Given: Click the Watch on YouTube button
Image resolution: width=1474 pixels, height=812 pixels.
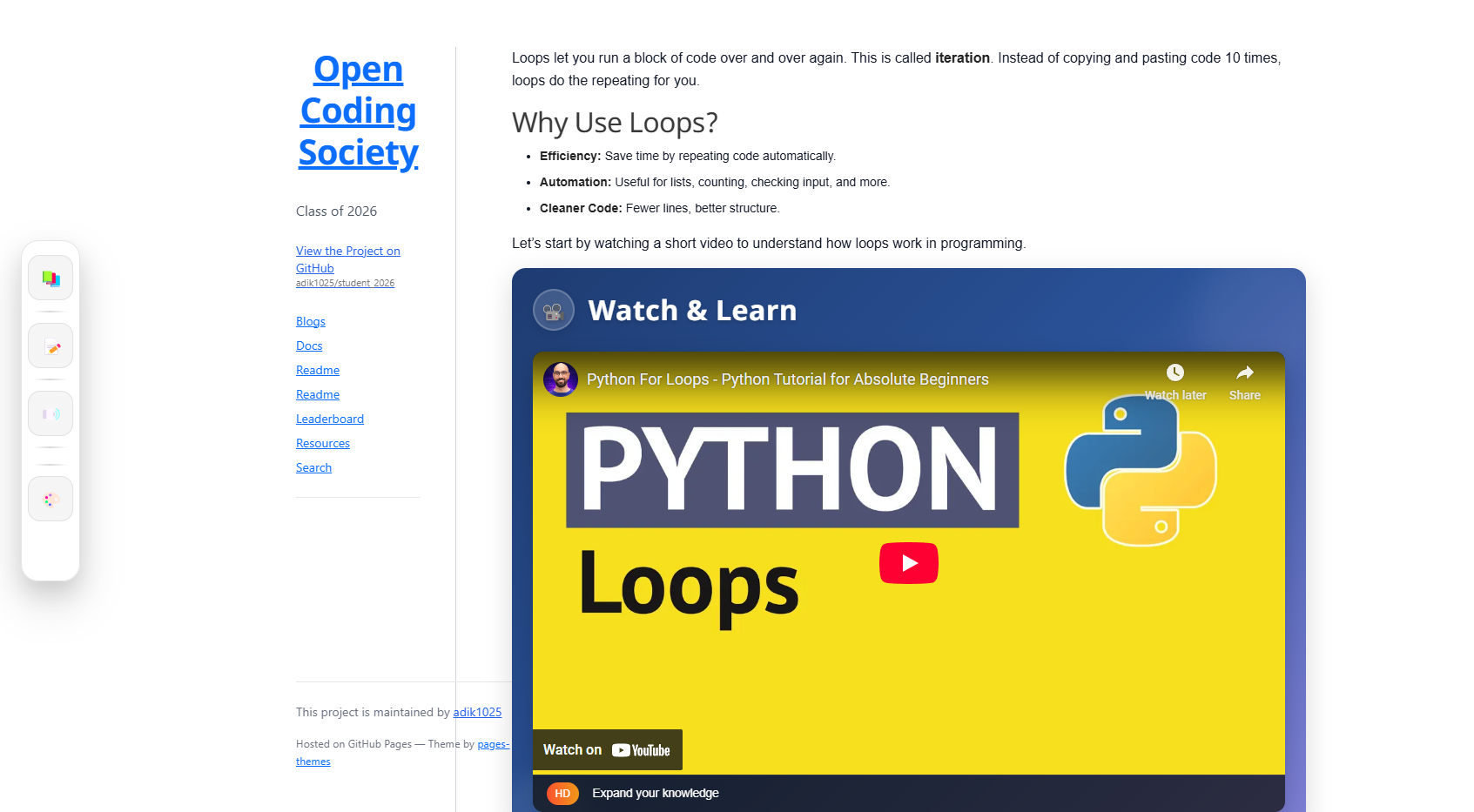Looking at the screenshot, I should point(608,750).
